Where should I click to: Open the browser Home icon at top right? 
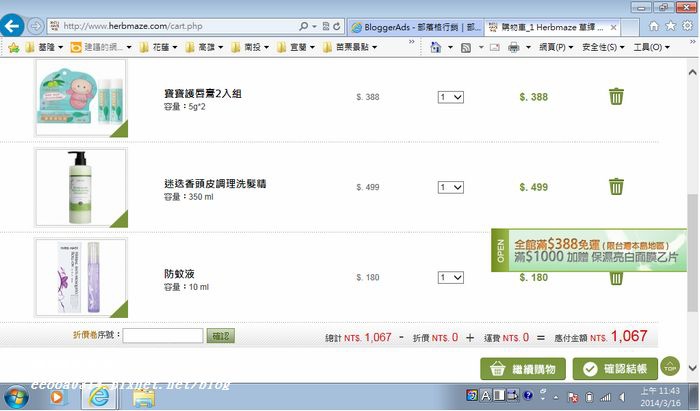click(654, 26)
